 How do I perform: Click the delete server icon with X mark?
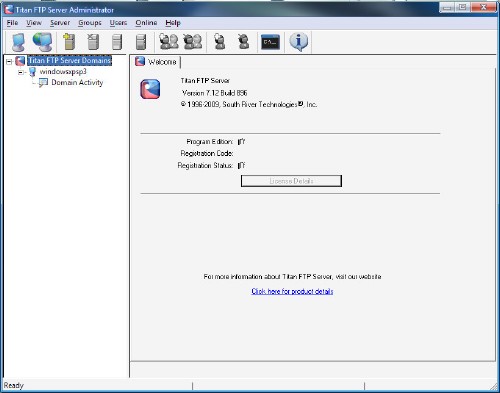pyautogui.click(x=93, y=42)
